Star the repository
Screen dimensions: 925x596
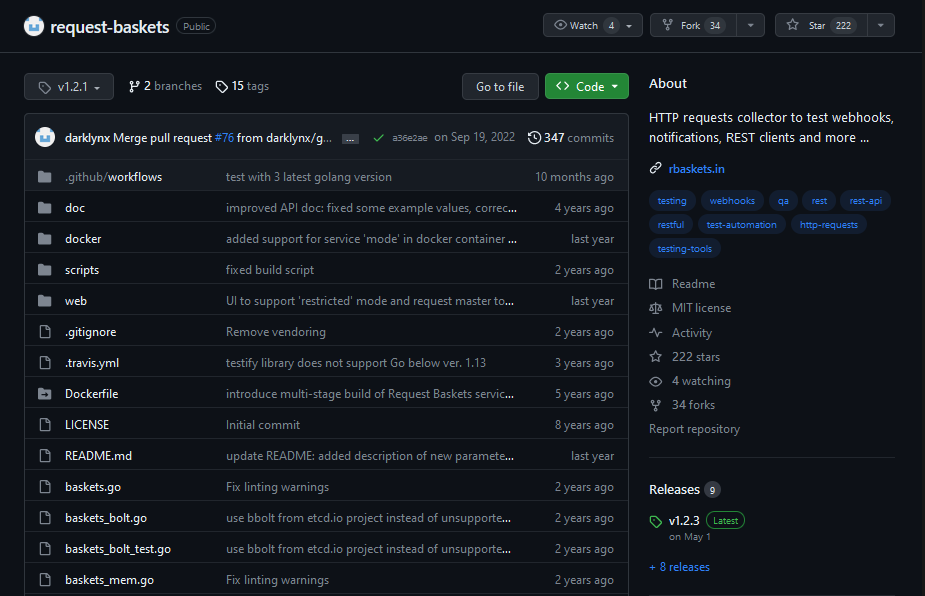click(821, 25)
